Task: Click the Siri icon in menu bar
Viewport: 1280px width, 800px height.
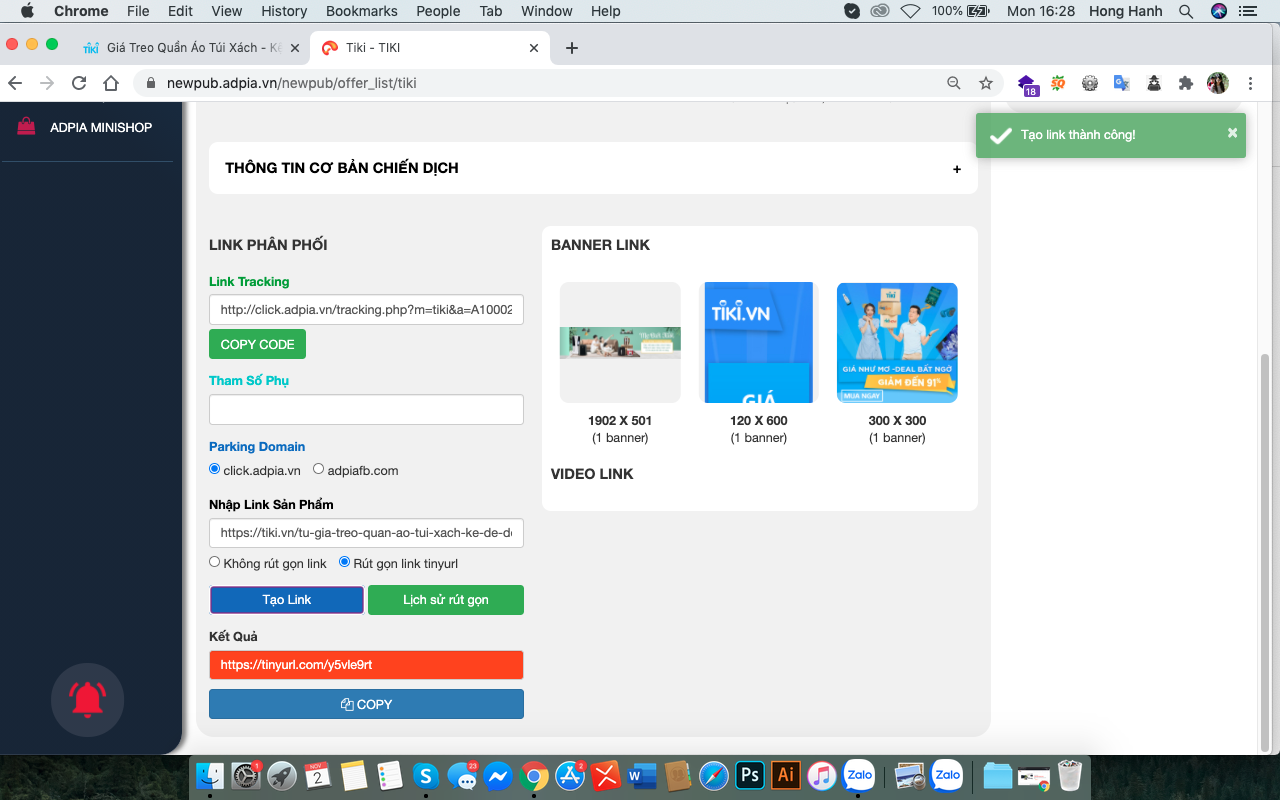Action: (x=1218, y=11)
